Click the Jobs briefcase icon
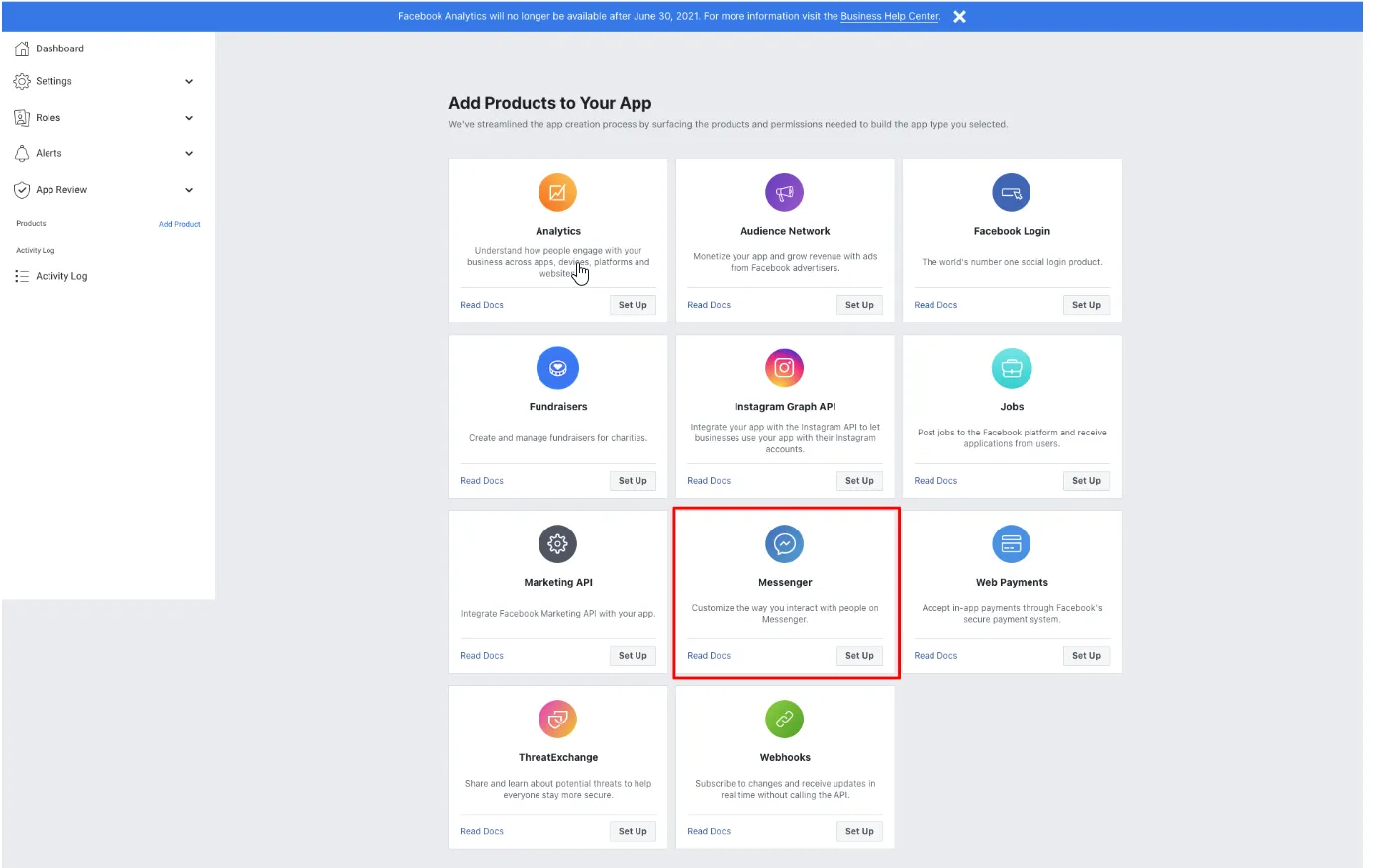Screen dimensions: 1373x868 click(1012, 368)
